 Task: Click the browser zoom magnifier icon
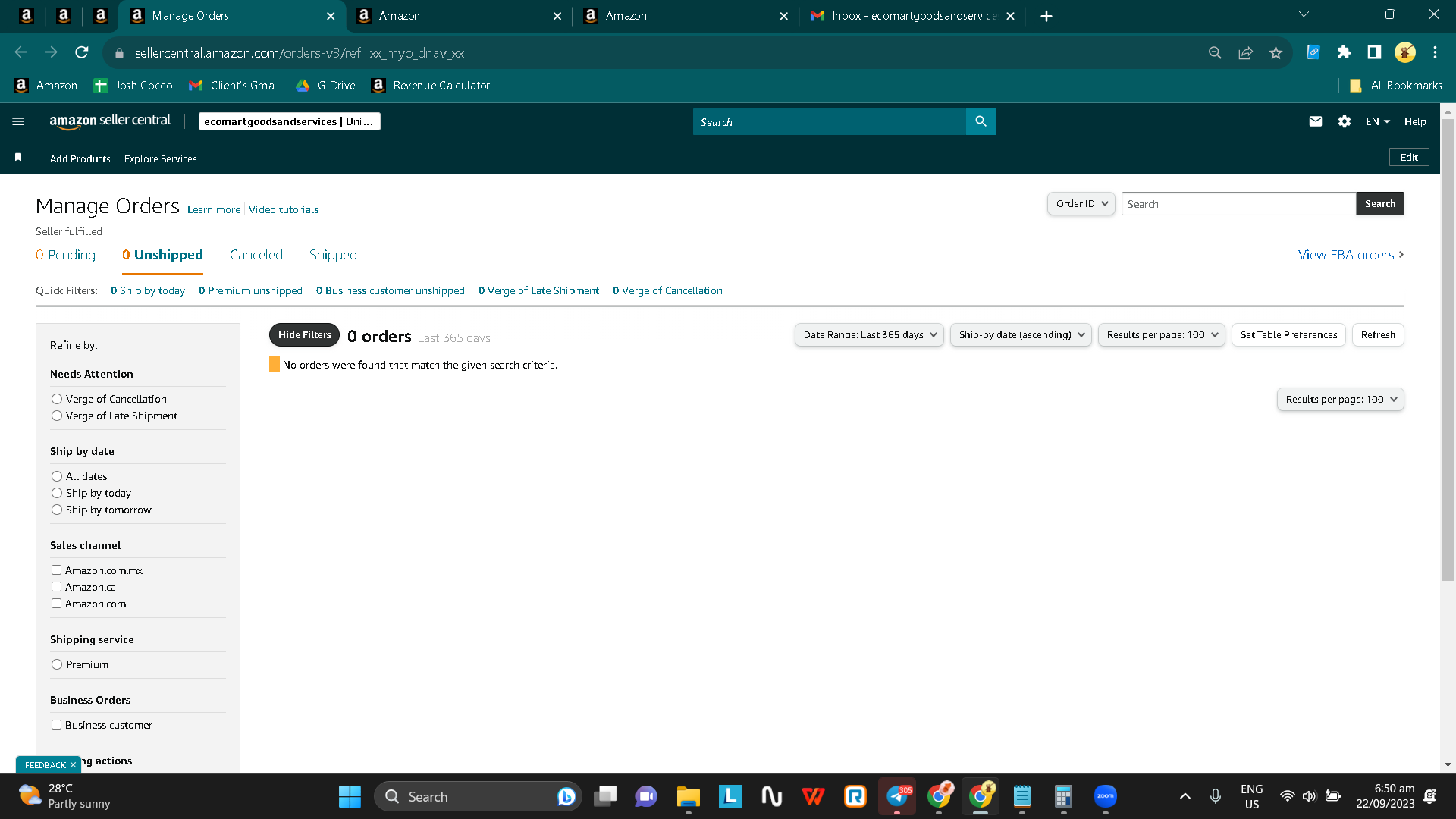click(x=1215, y=52)
